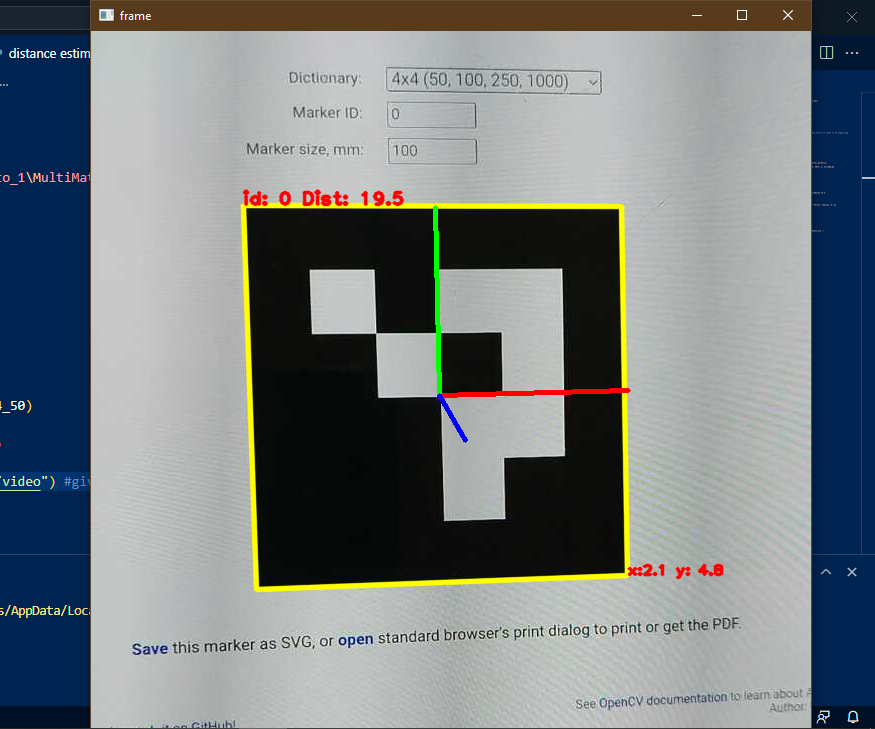This screenshot has height=729, width=875.
Task: Select the Marker ID input field
Action: [431, 114]
